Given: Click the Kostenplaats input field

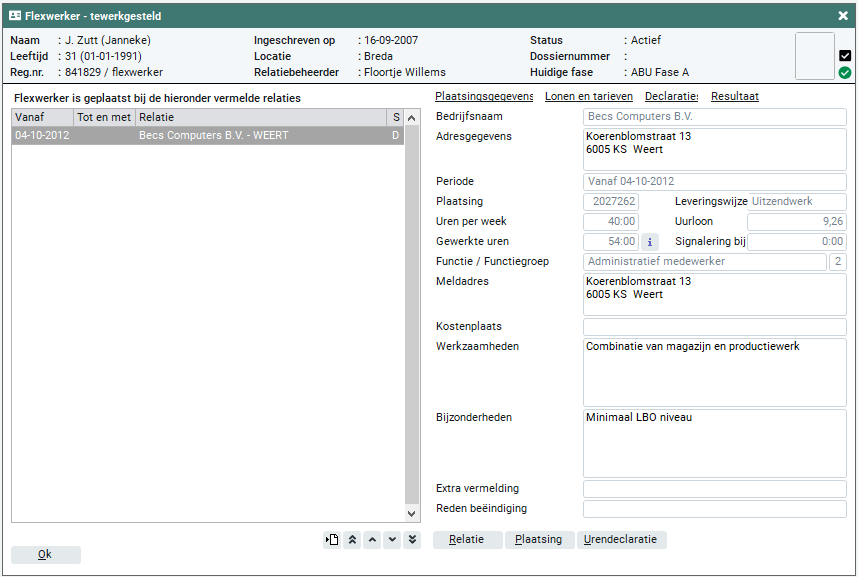Looking at the screenshot, I should point(714,327).
